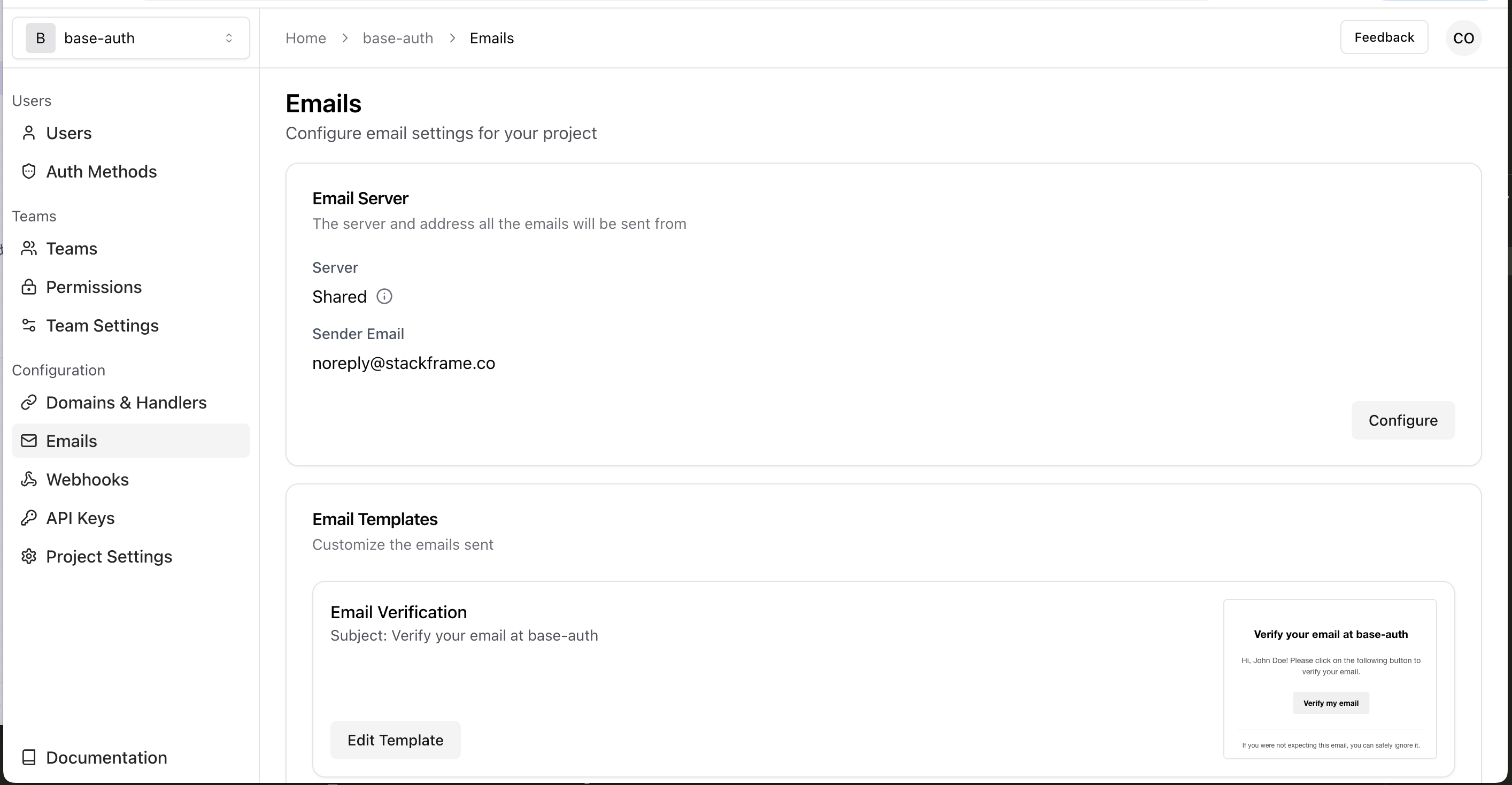
Task: Open the CO user avatar menu
Action: [x=1463, y=38]
